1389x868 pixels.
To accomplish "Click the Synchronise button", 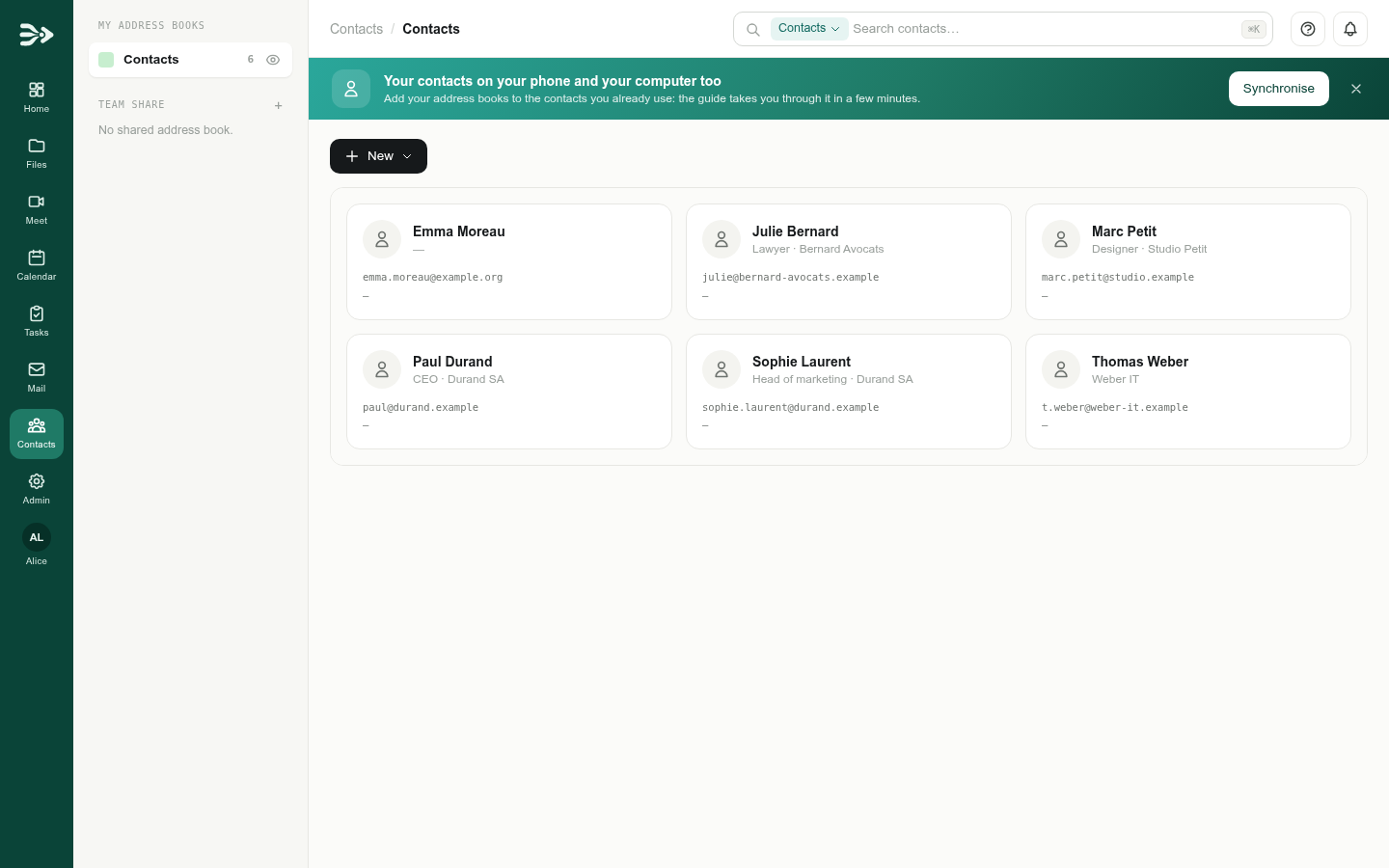I will (x=1279, y=89).
